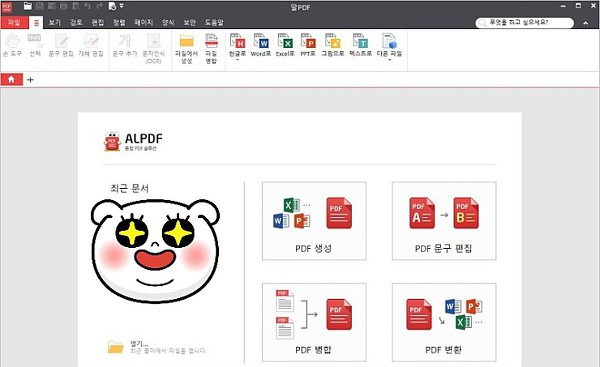This screenshot has width=600, height=367.
Task: Click the print icon in quick access toolbar
Action: point(64,6)
